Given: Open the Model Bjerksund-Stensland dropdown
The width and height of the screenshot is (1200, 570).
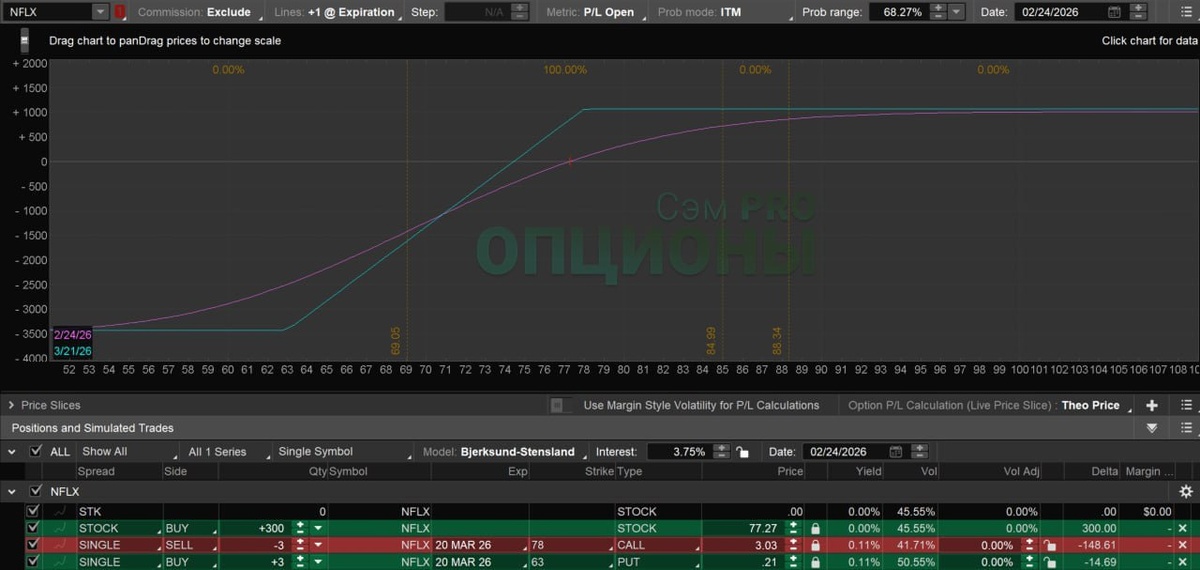Looking at the screenshot, I should point(503,452).
